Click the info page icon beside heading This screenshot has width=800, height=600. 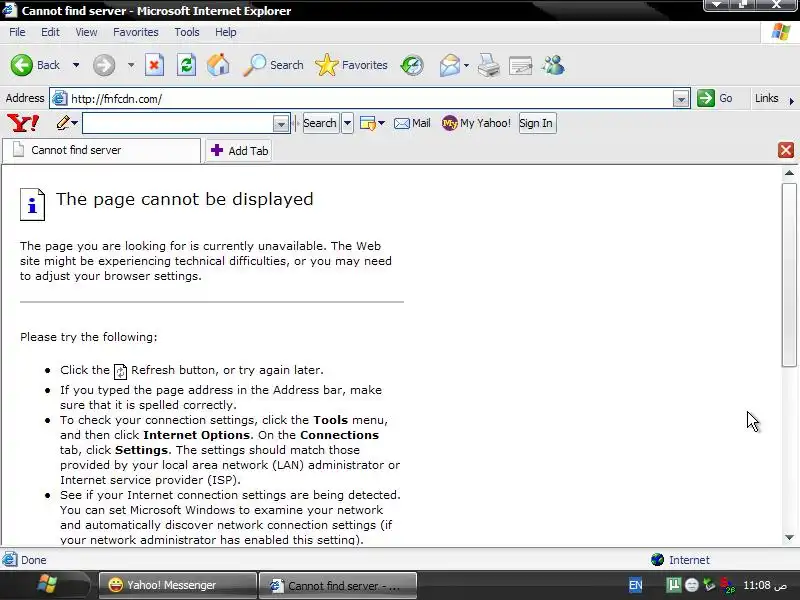point(32,204)
